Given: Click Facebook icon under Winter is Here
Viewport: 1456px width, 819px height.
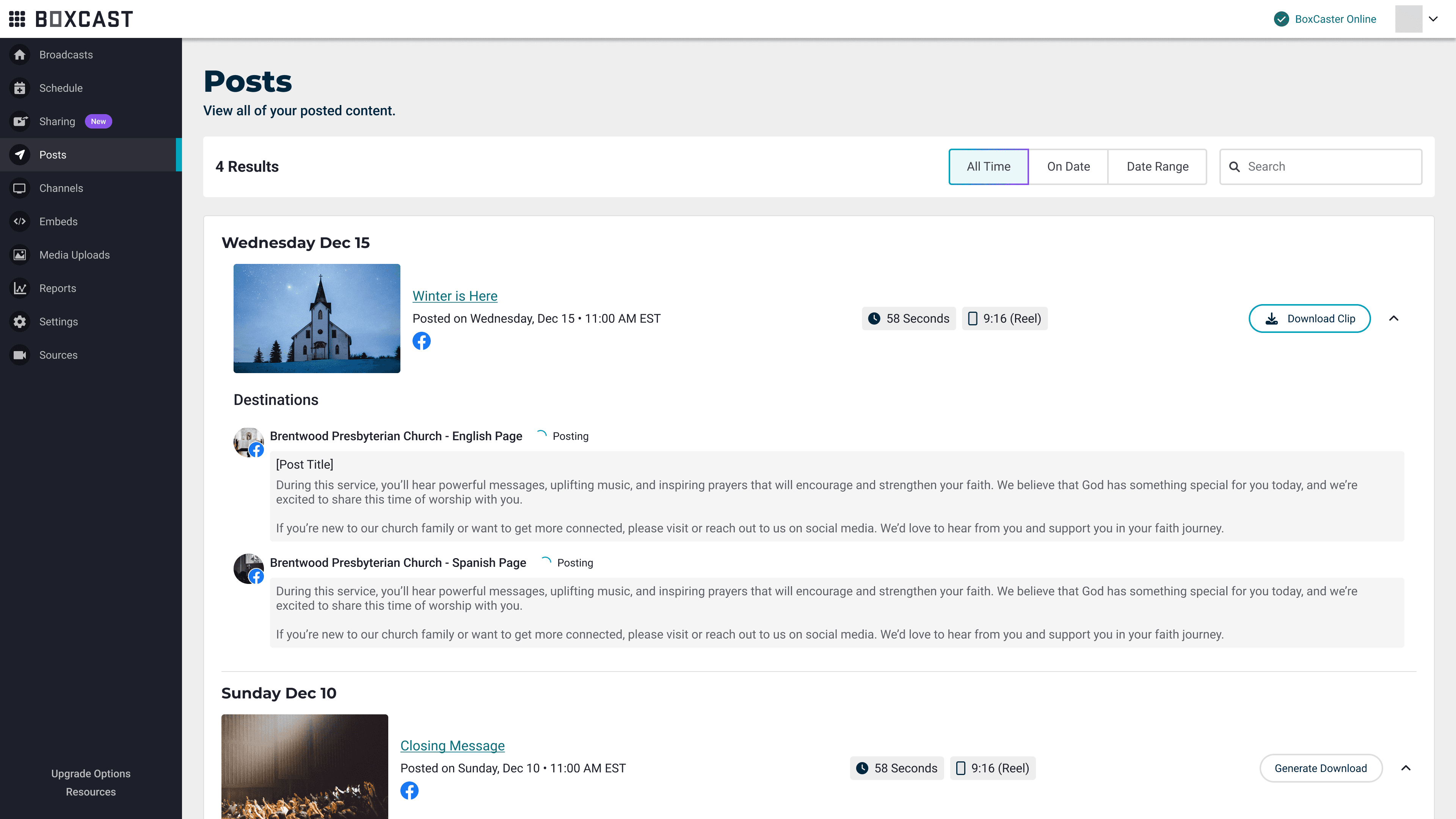Looking at the screenshot, I should coord(421,341).
